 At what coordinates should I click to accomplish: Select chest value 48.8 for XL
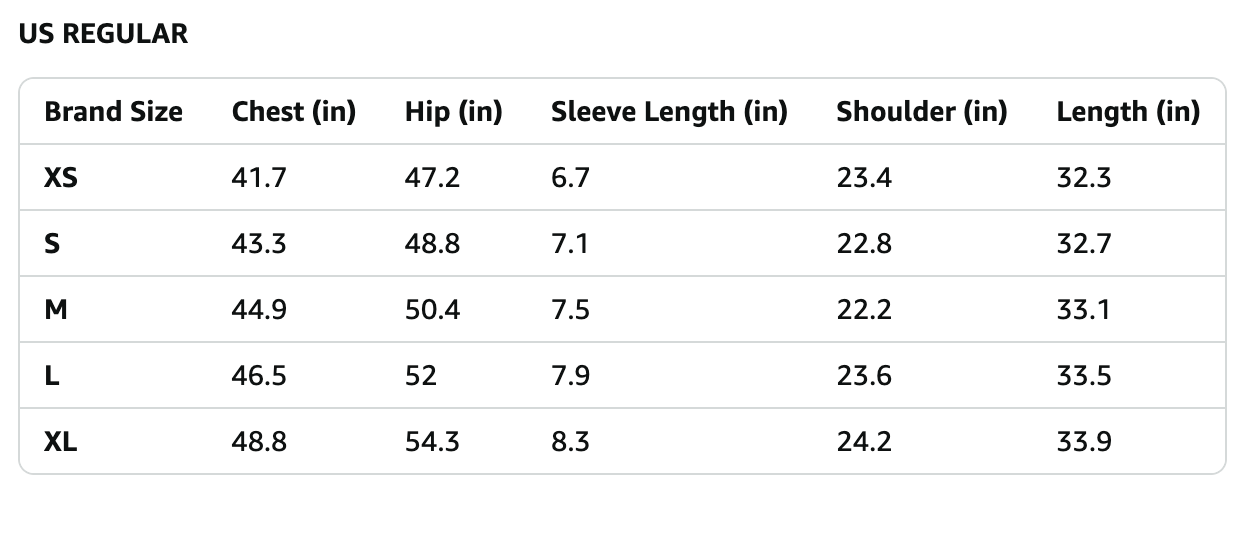259,442
